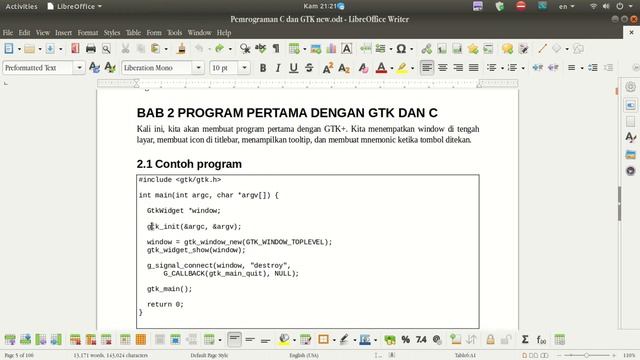
Task: Click the Spelling check icon
Action: point(260,49)
